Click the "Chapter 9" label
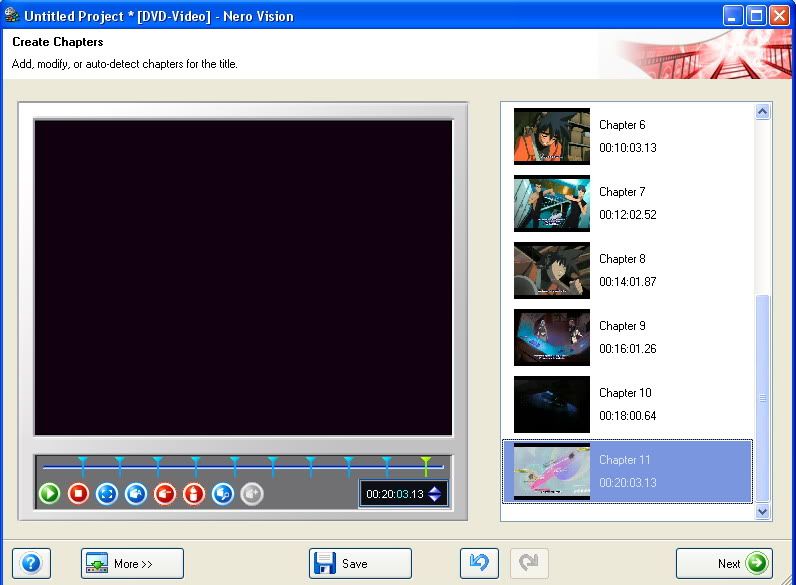 [x=622, y=326]
